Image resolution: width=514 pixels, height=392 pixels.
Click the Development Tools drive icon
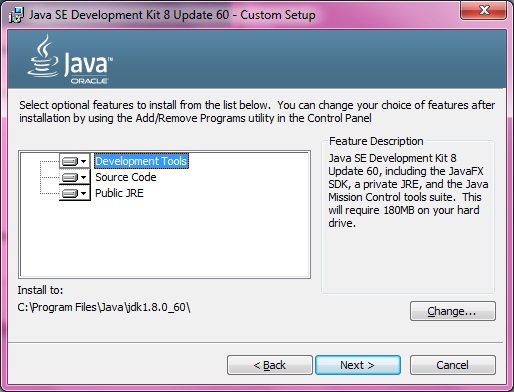(x=70, y=161)
